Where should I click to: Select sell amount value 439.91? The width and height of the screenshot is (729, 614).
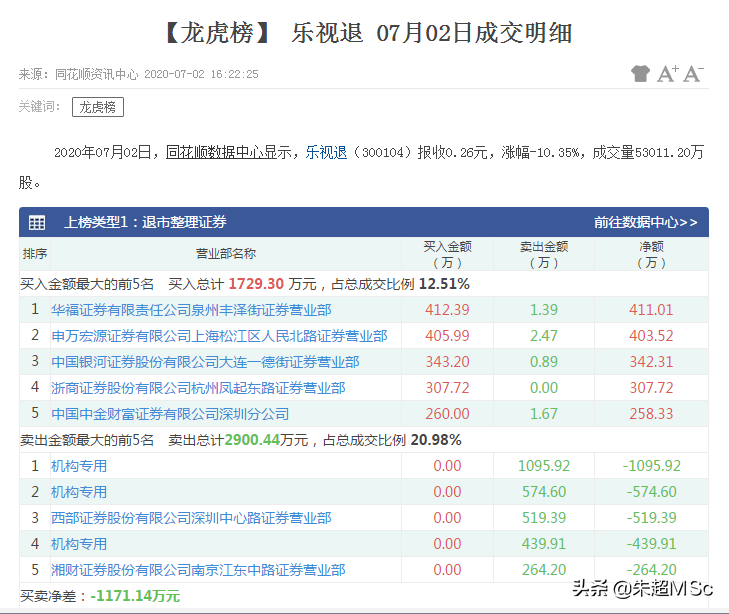(544, 544)
